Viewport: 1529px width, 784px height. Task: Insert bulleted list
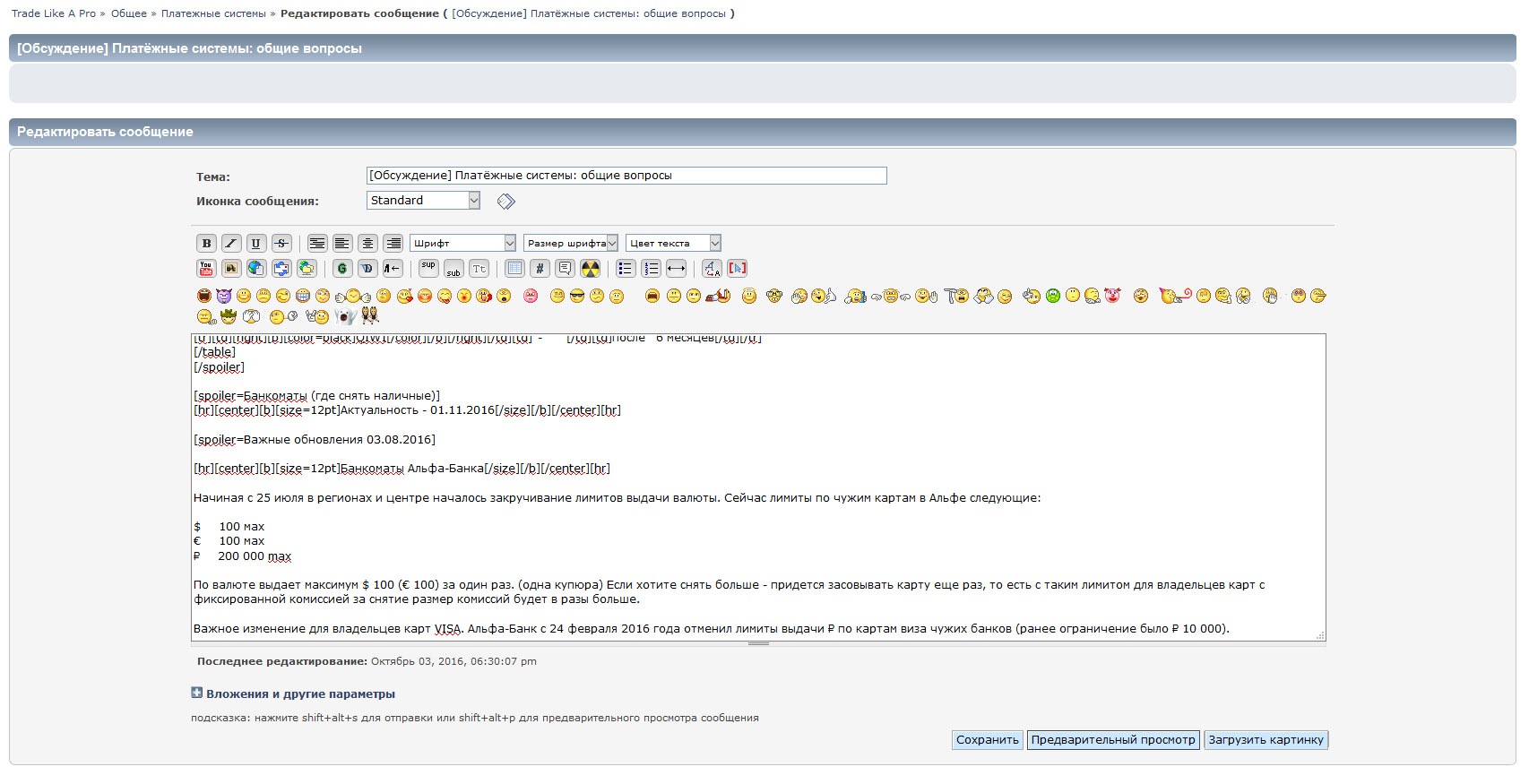pos(626,268)
